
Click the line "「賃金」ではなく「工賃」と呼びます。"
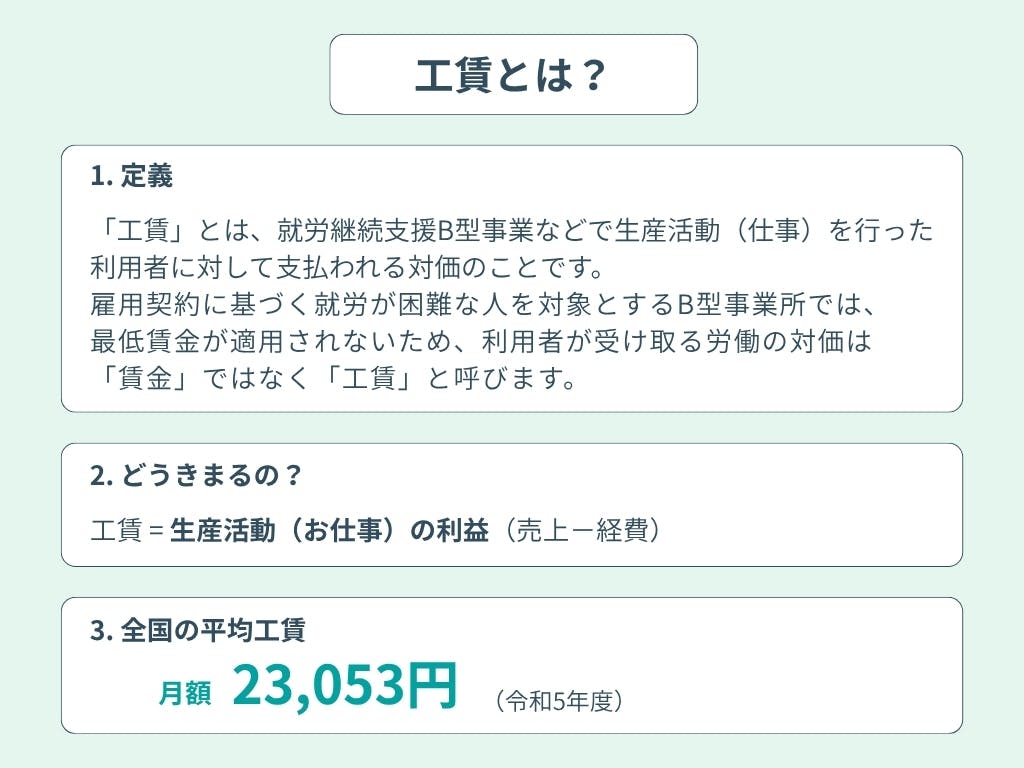point(334,378)
